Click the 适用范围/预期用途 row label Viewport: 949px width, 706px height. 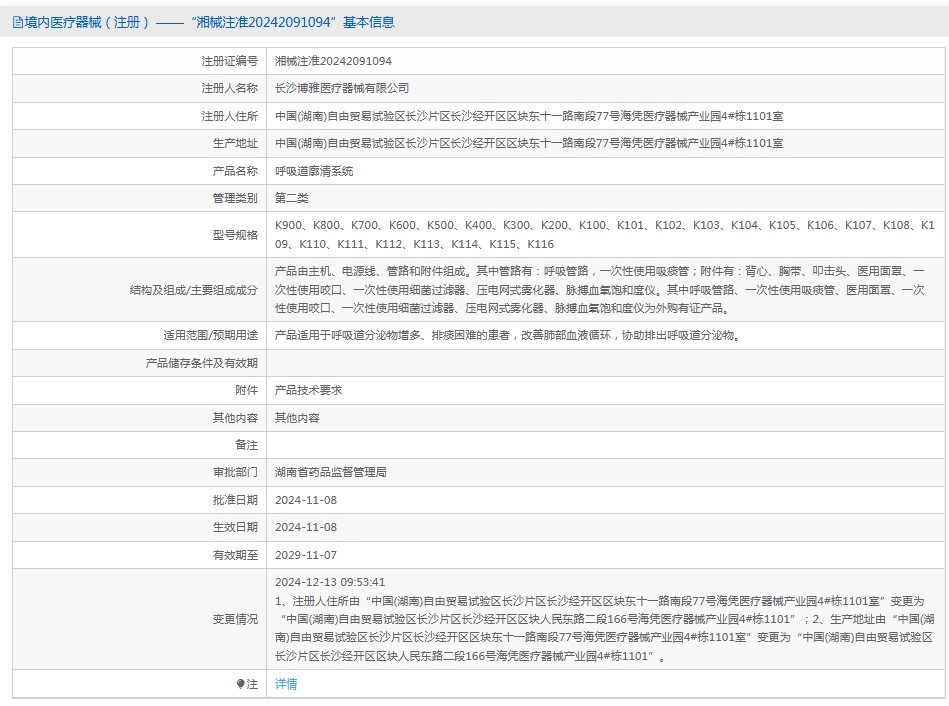point(210,335)
